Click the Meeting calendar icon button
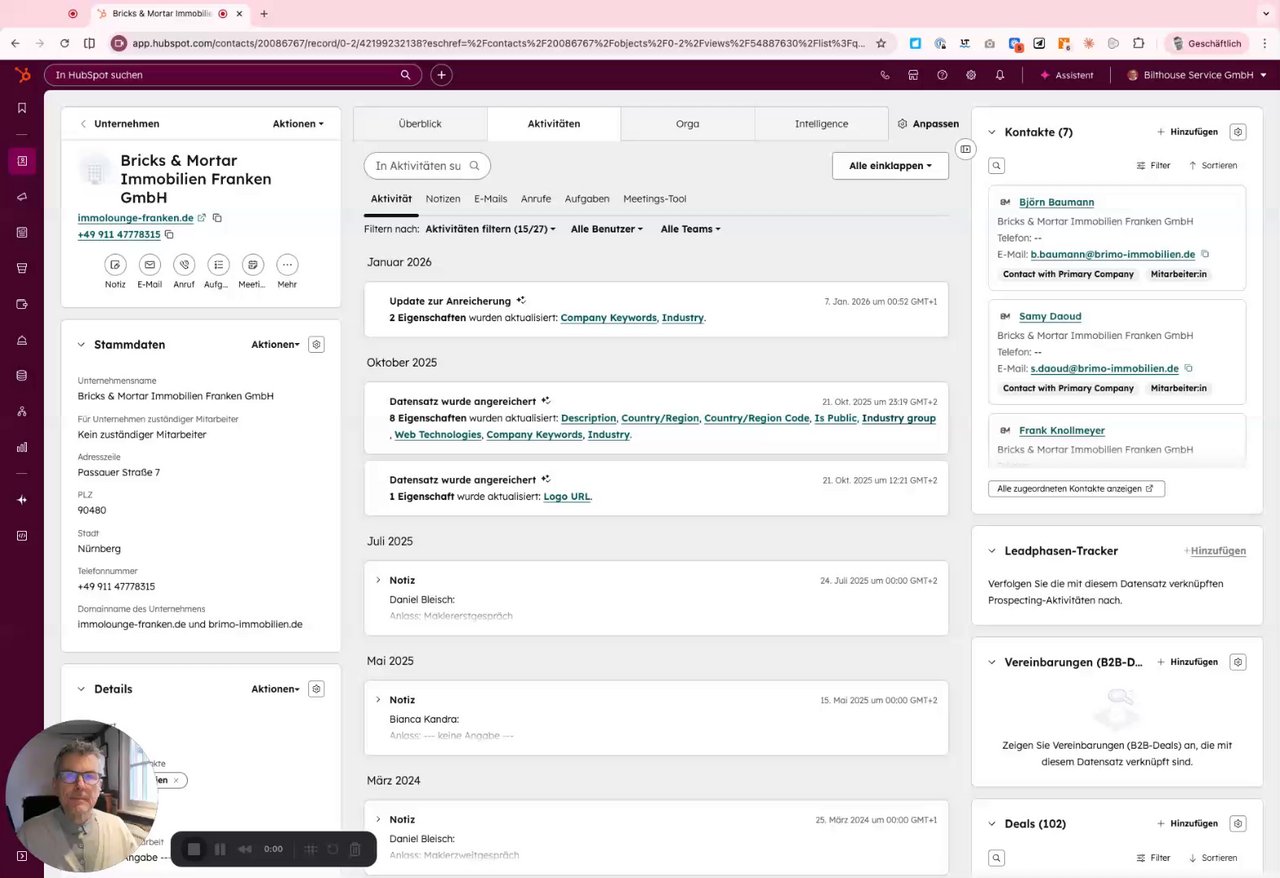The image size is (1280, 878). tap(253, 265)
